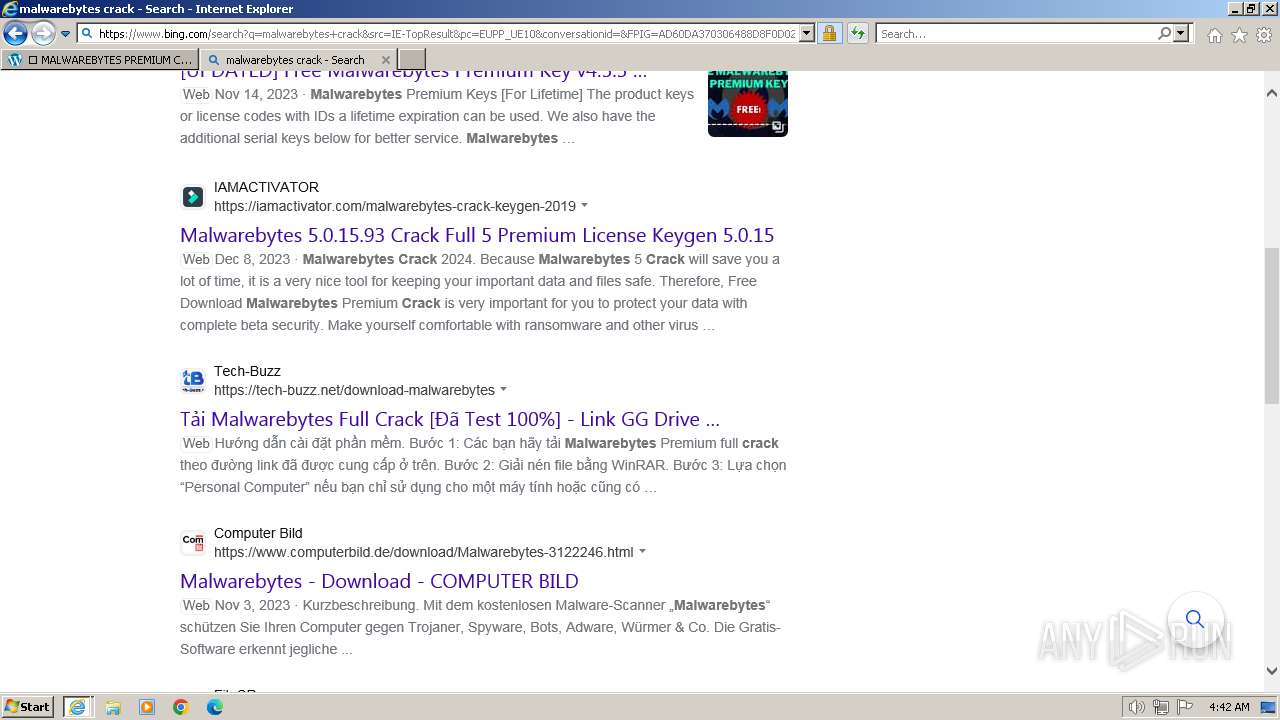The width and height of the screenshot is (1280, 720).
Task: Click the floating blue search magnifier button
Action: 1195,619
